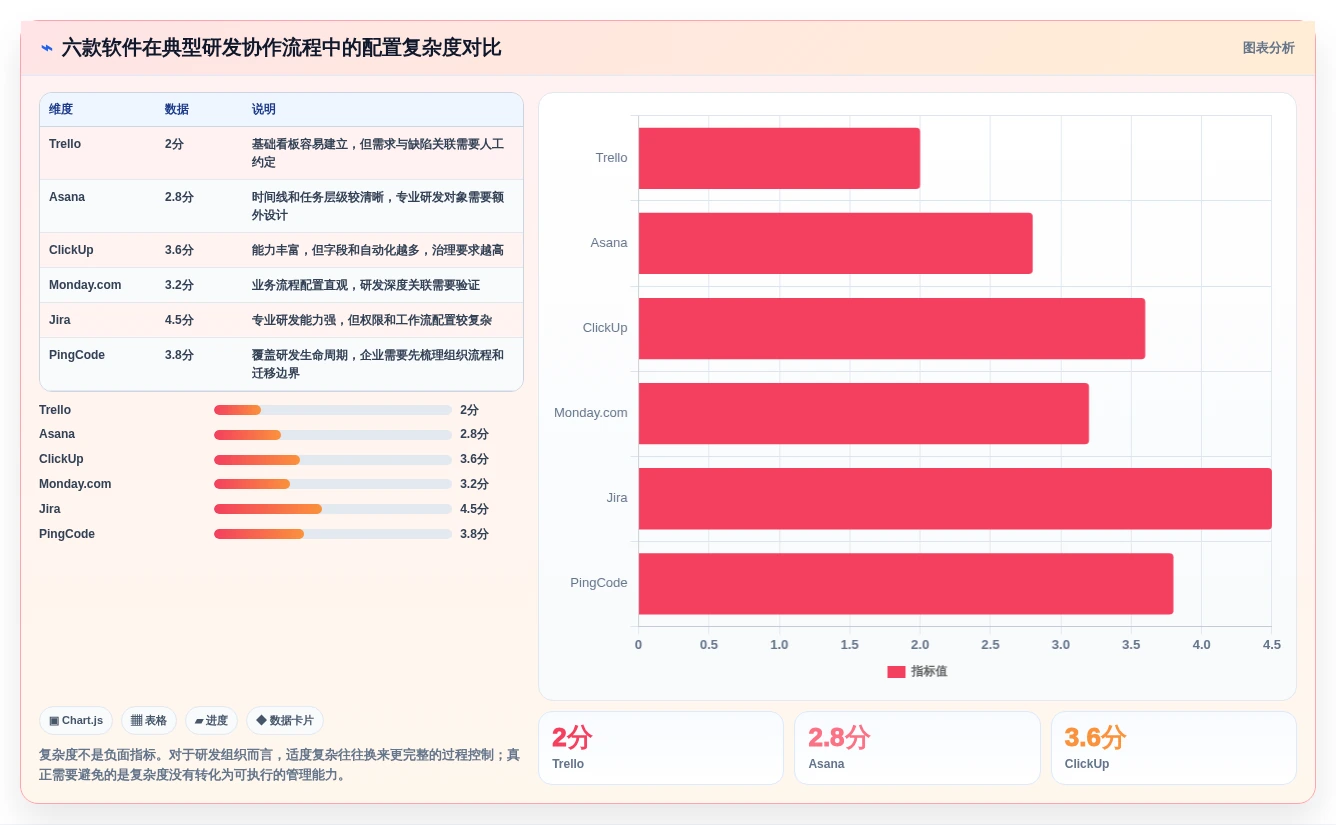
Task: Click the Jira axis label in chart
Action: pyautogui.click(x=617, y=498)
